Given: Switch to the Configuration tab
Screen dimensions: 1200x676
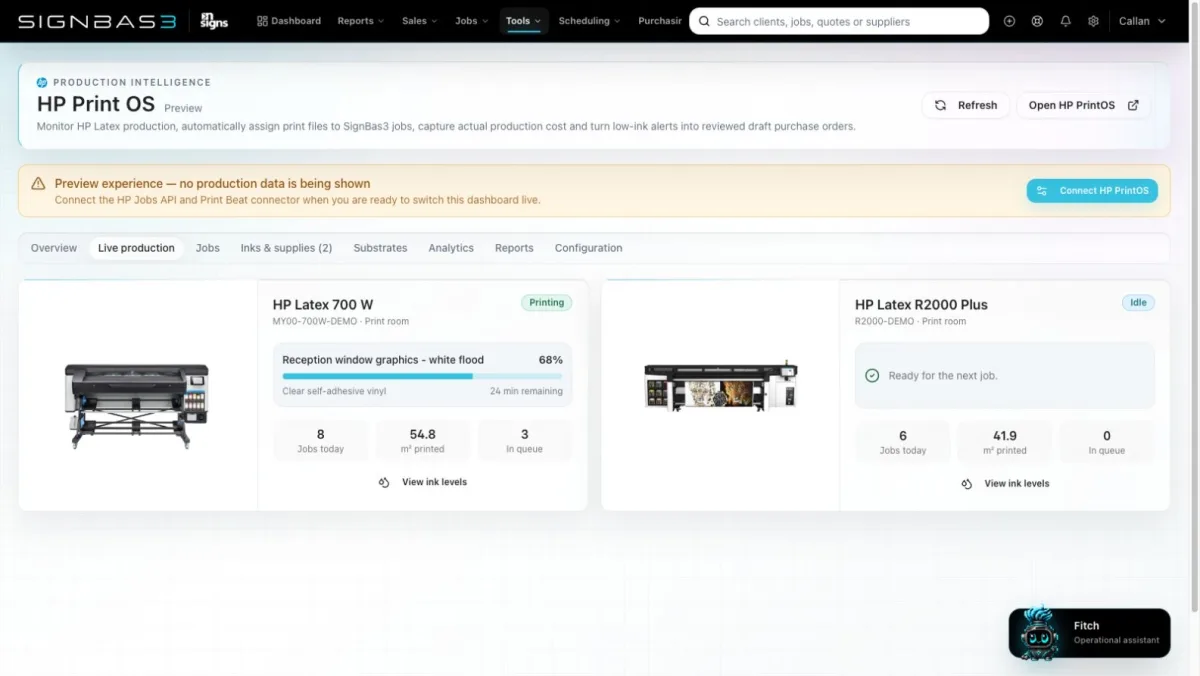Looking at the screenshot, I should click(588, 248).
